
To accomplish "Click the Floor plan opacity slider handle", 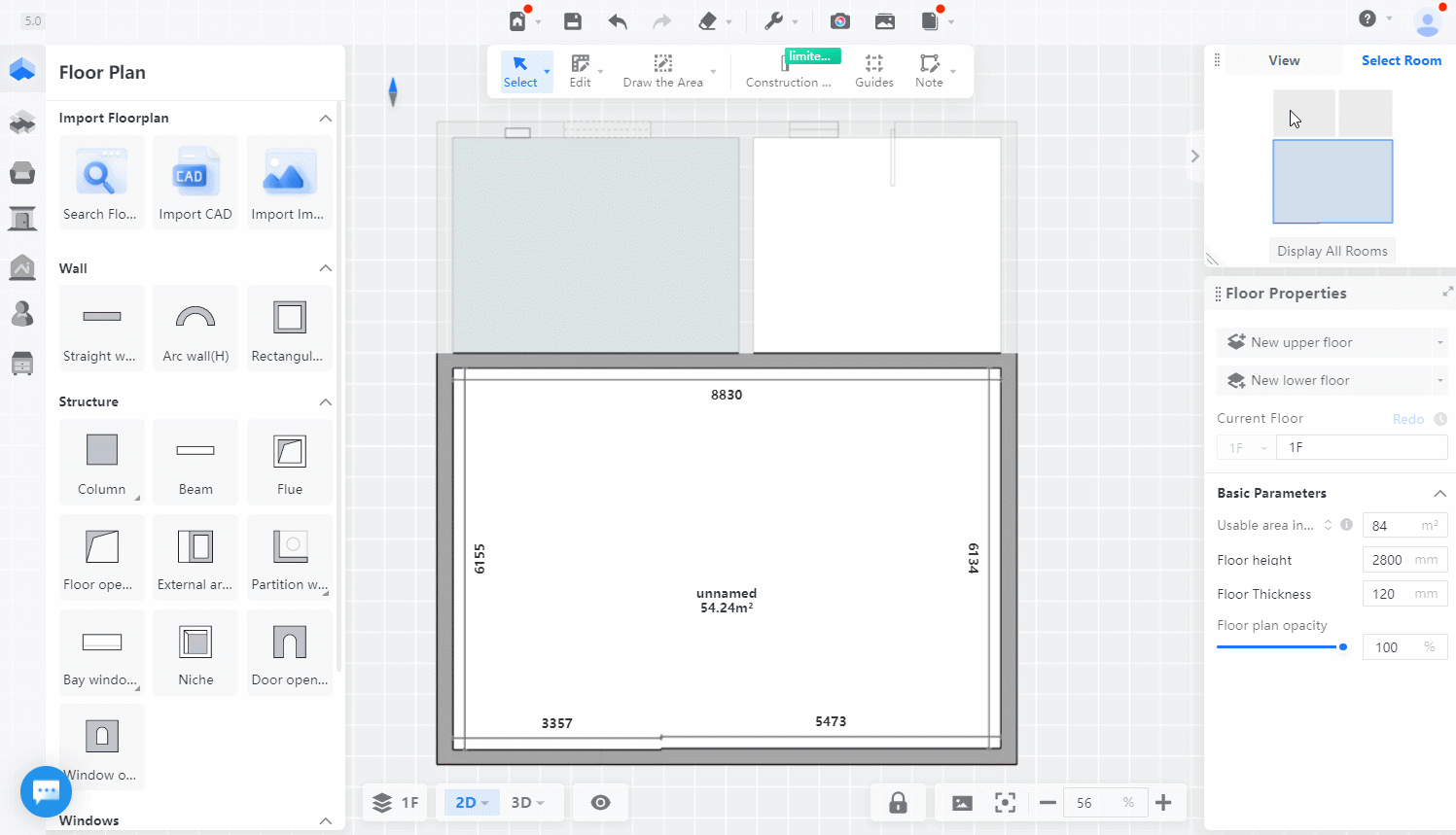I will 1343,647.
